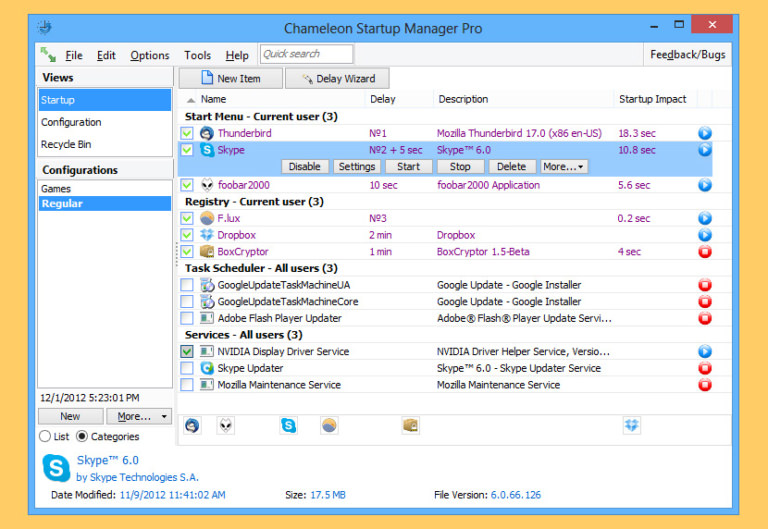Click the Feedback/Bugs button
768x529 pixels.
(688, 55)
